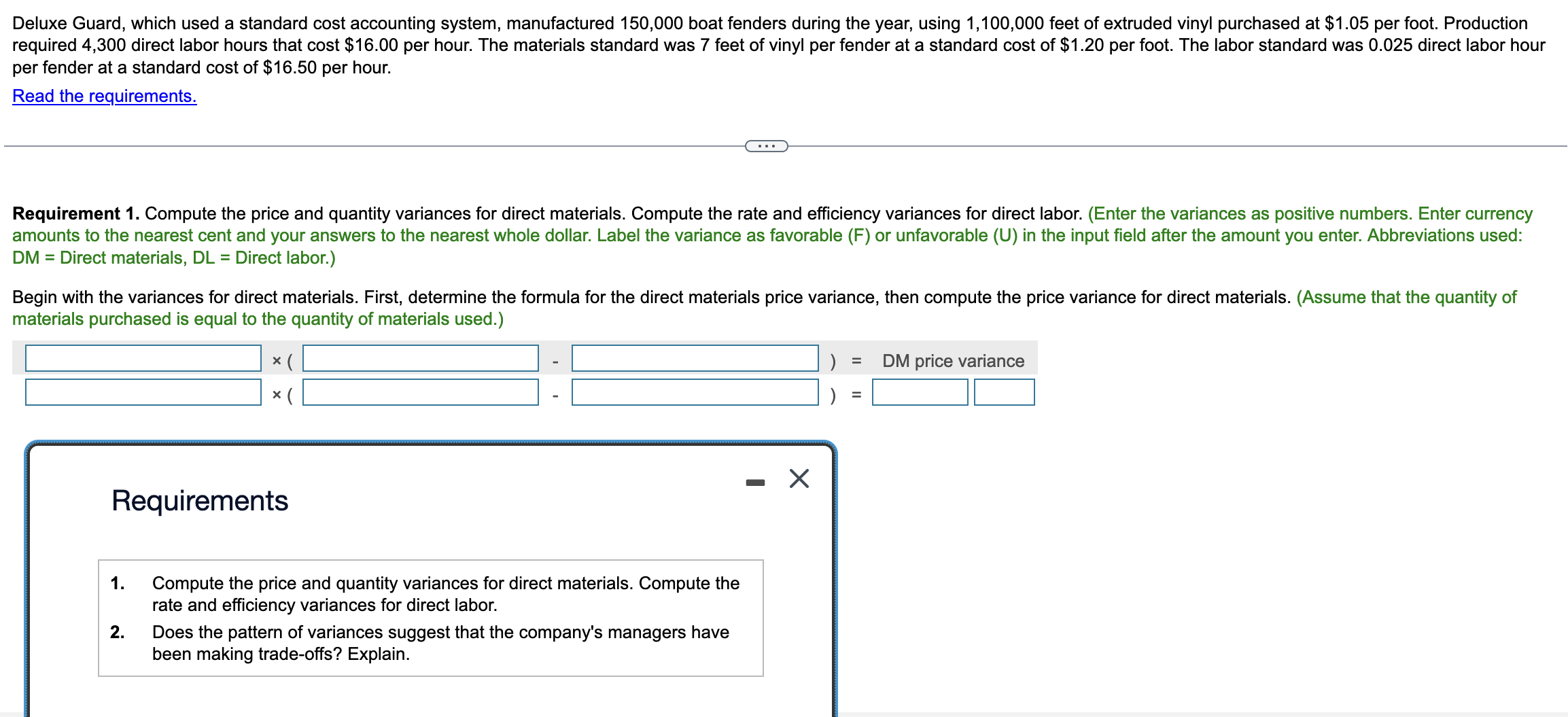Click the first input field of the DM price variance formula

(142, 358)
